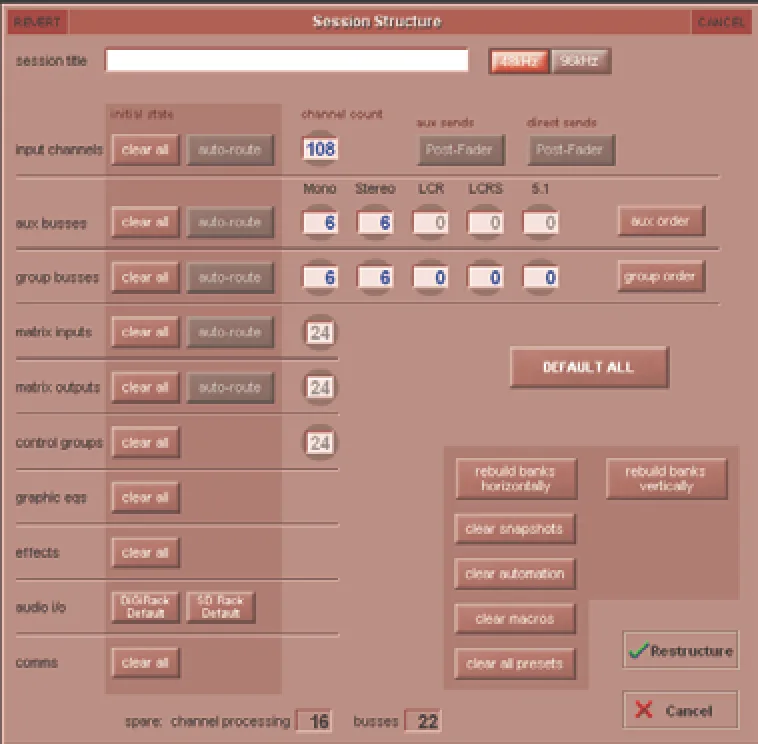Apply DiGiRack Default audio i/o
Screen dimensions: 758x744
pyautogui.click(x=145, y=607)
